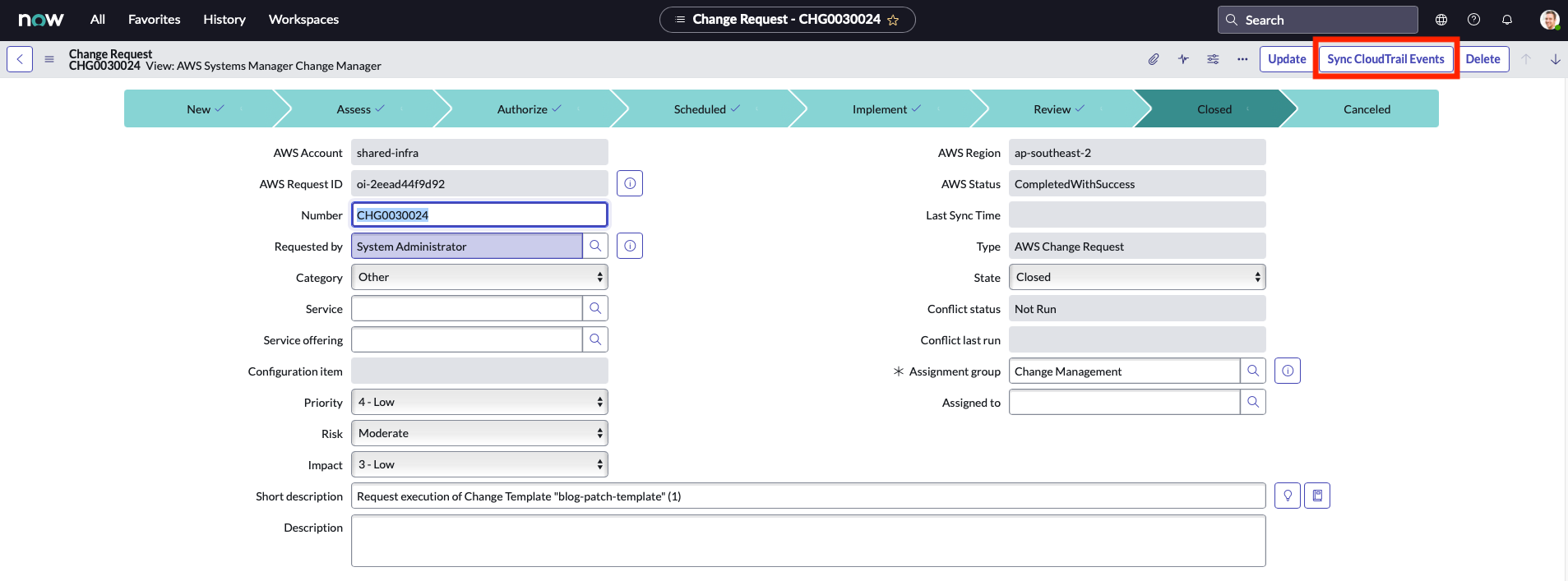Click AWS Request ID value oi-2eead44f9d92

tap(479, 183)
